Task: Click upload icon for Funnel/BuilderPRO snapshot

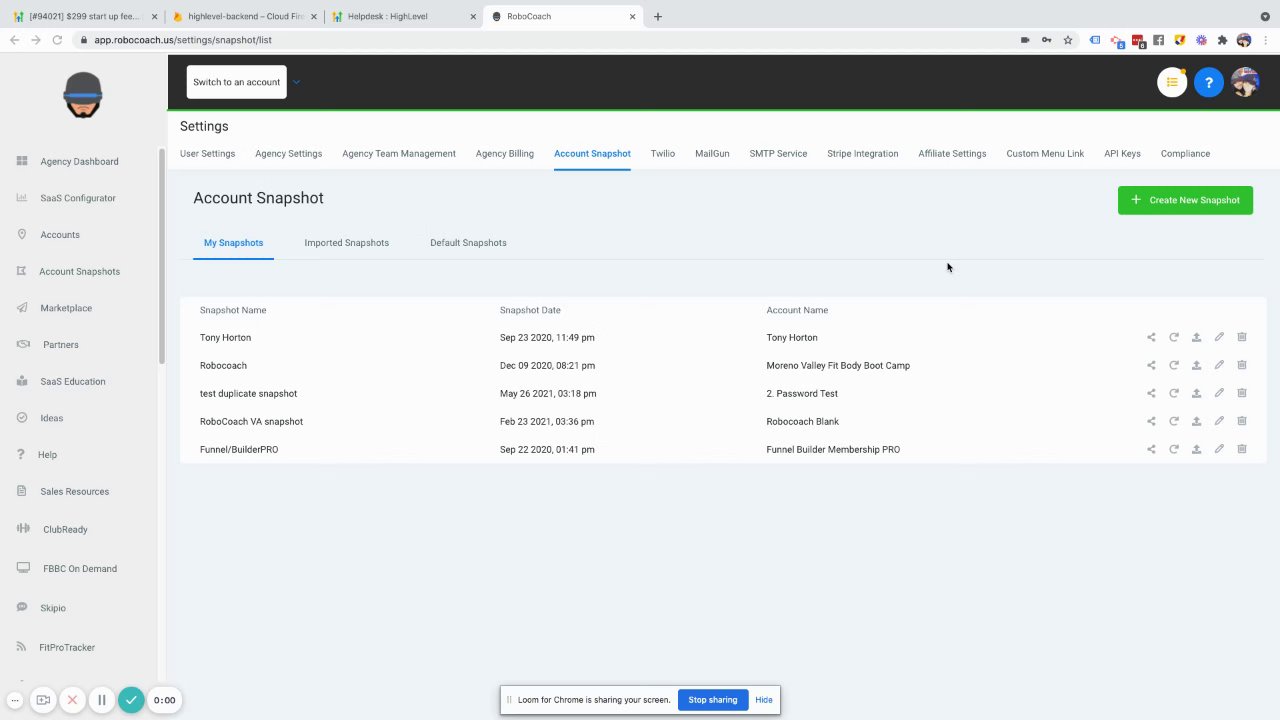Action: coord(1196,449)
